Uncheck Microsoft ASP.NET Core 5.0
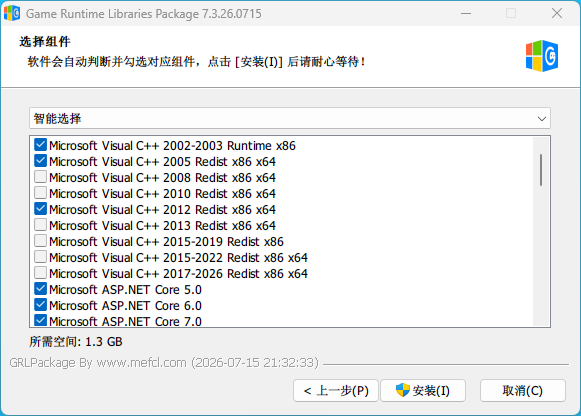Image resolution: width=581 pixels, height=416 pixels. coord(40,289)
